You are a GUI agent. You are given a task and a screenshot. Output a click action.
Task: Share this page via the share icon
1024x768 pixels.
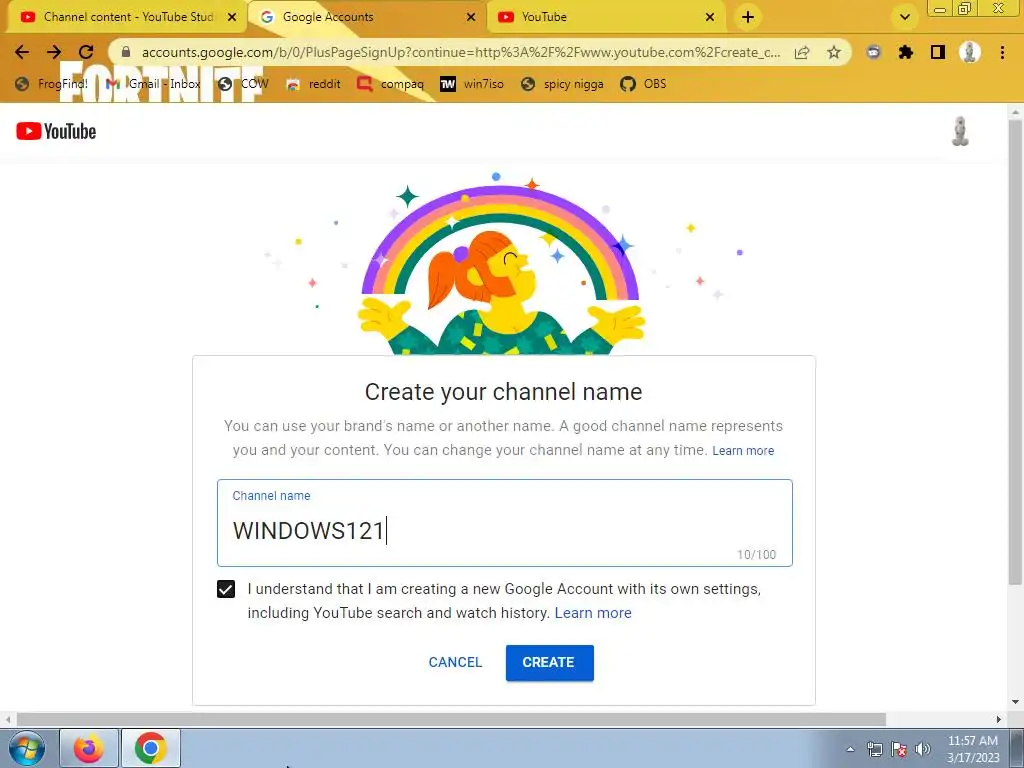[x=802, y=52]
